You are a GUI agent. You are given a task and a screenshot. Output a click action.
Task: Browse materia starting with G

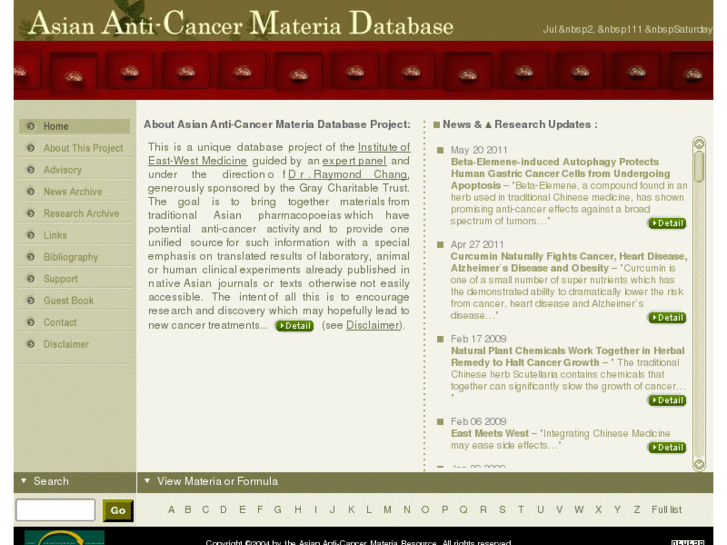(x=278, y=510)
